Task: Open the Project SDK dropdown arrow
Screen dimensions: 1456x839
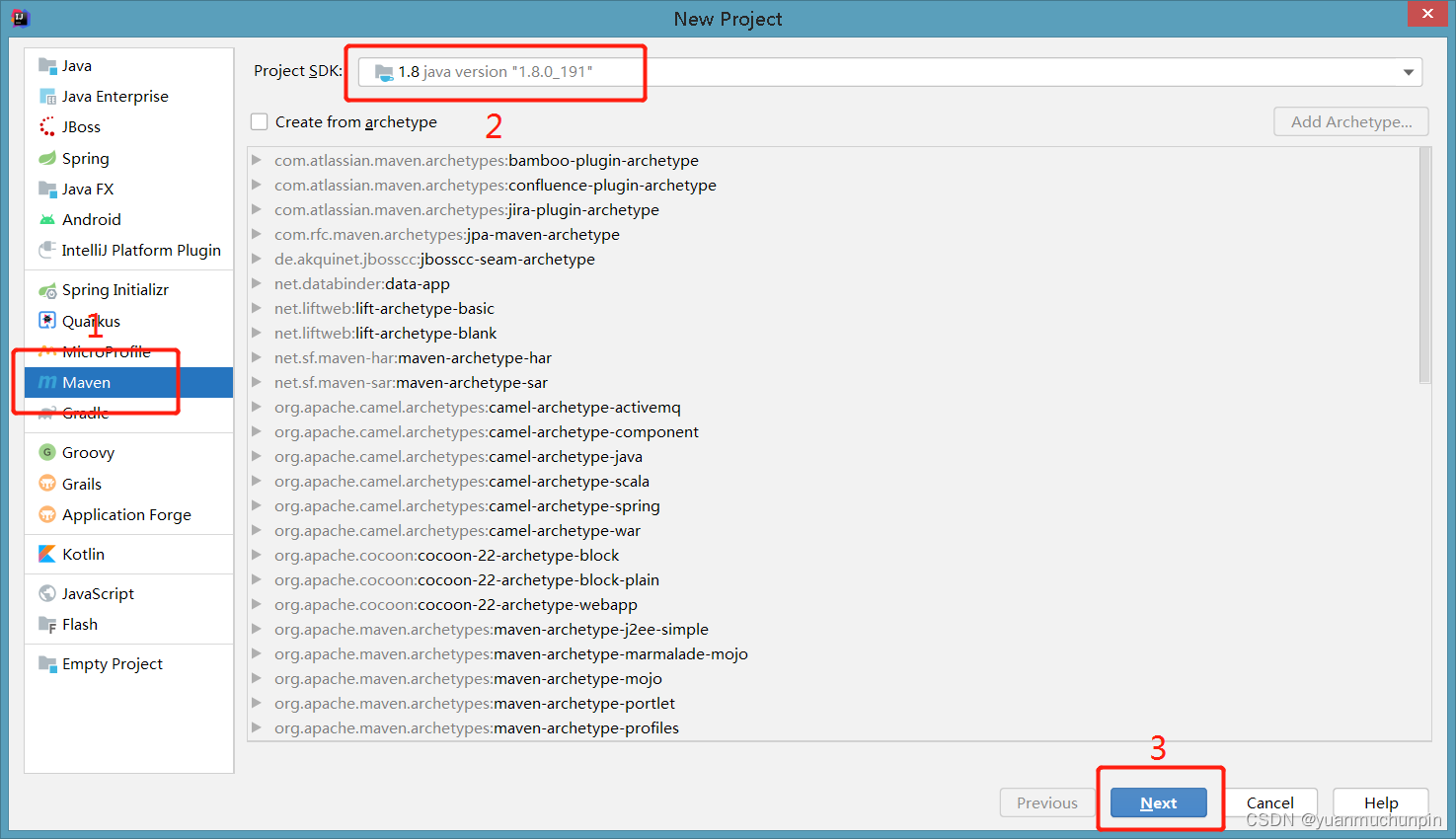Action: click(x=1409, y=72)
